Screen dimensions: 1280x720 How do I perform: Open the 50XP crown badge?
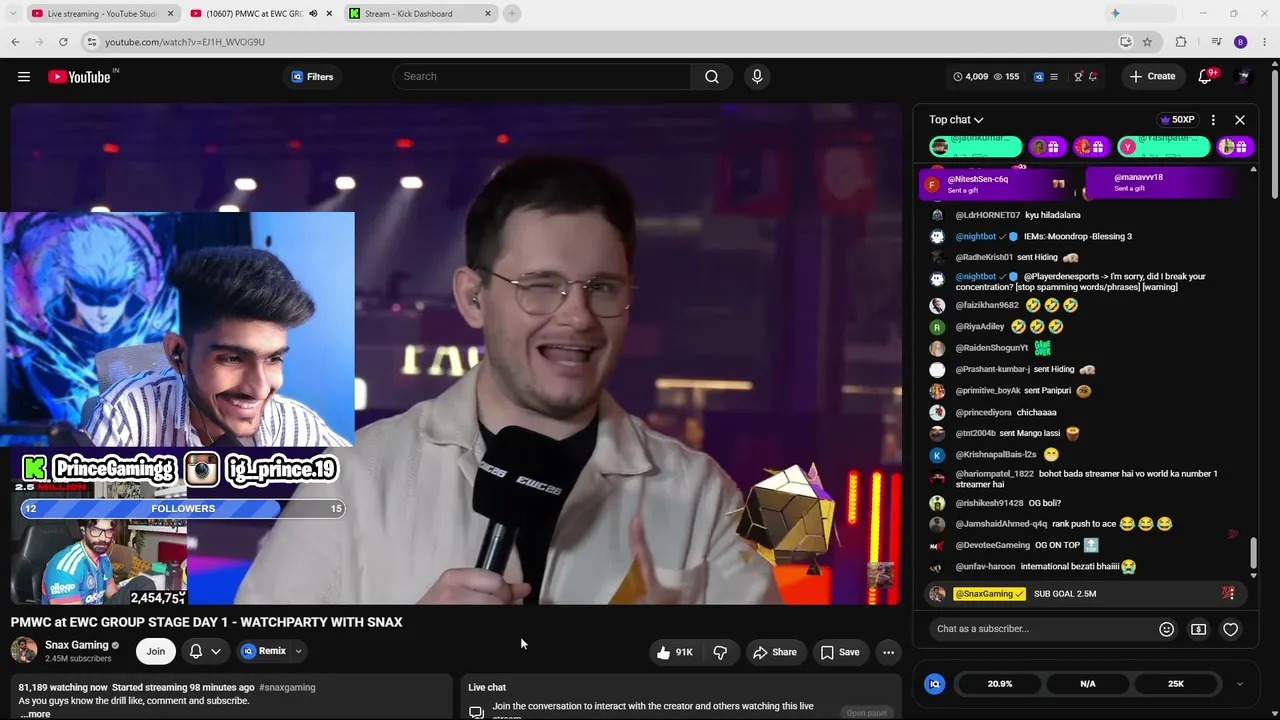1177,120
